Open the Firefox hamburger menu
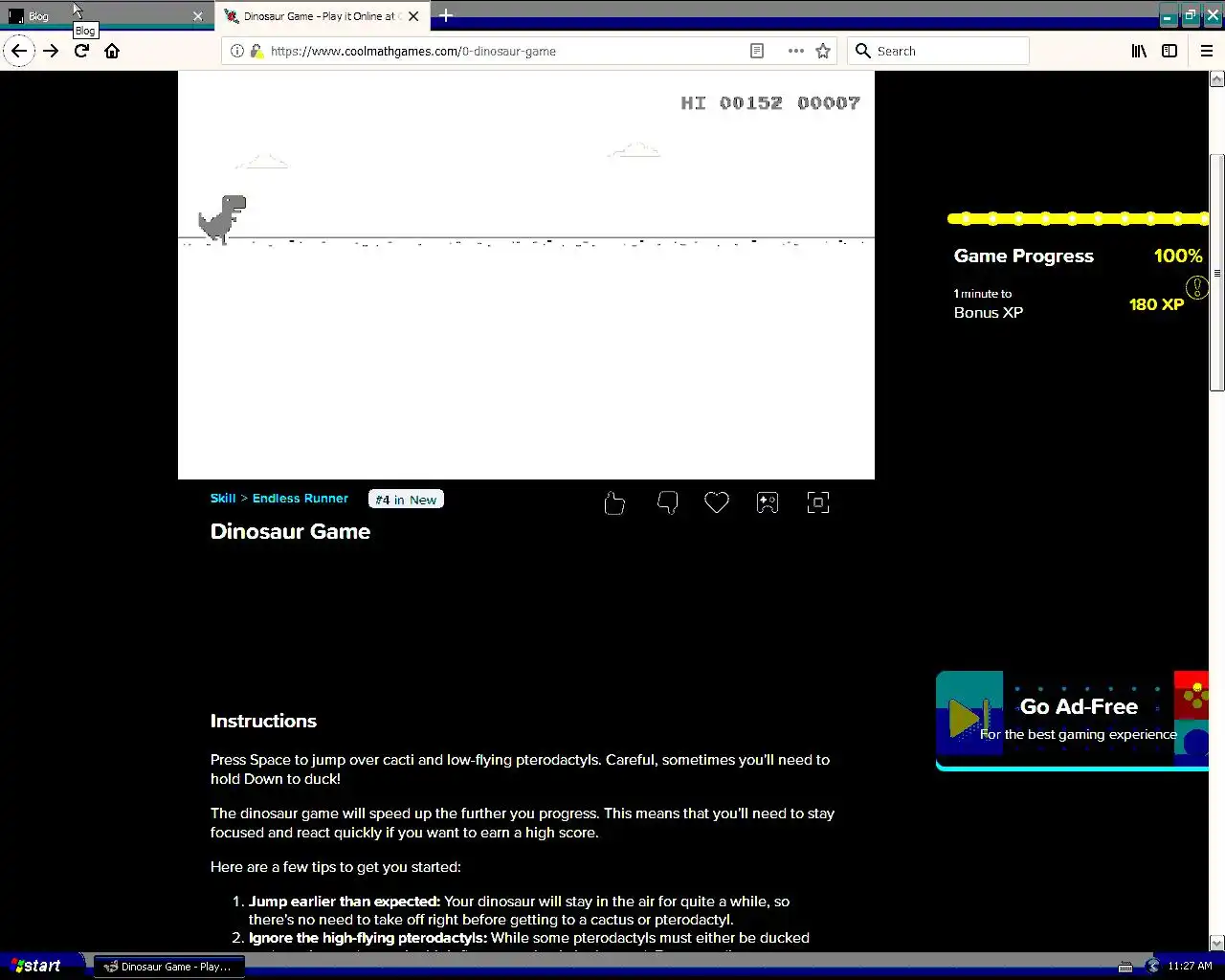Screen dimensions: 1225x980 pos(1207,51)
